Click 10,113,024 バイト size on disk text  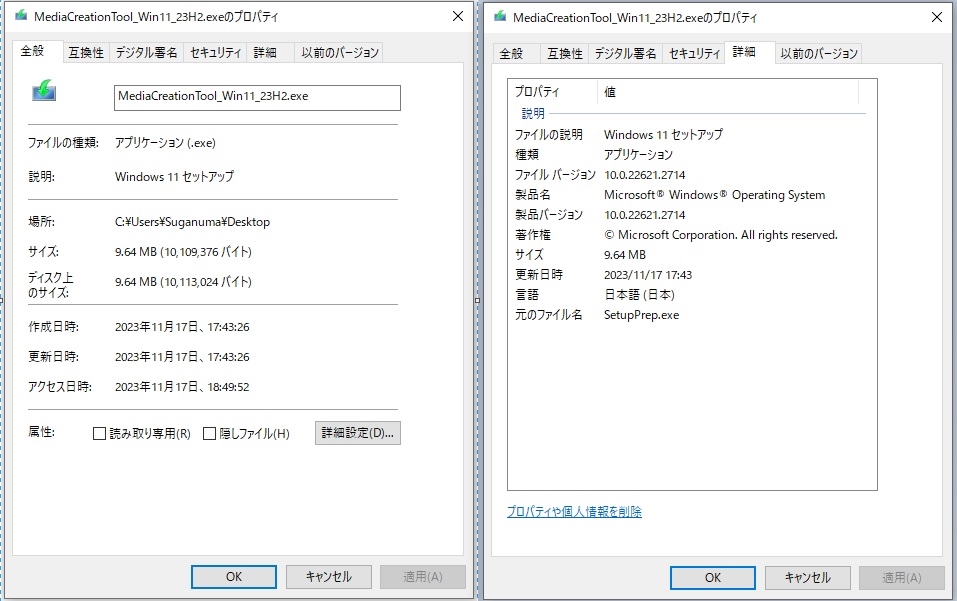[x=206, y=282]
